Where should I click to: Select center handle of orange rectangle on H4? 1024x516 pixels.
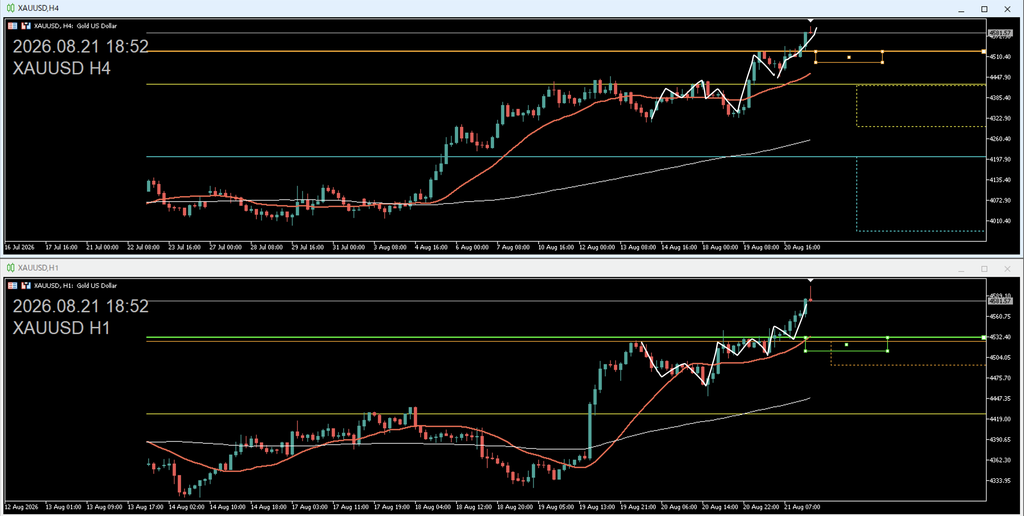coord(849,57)
